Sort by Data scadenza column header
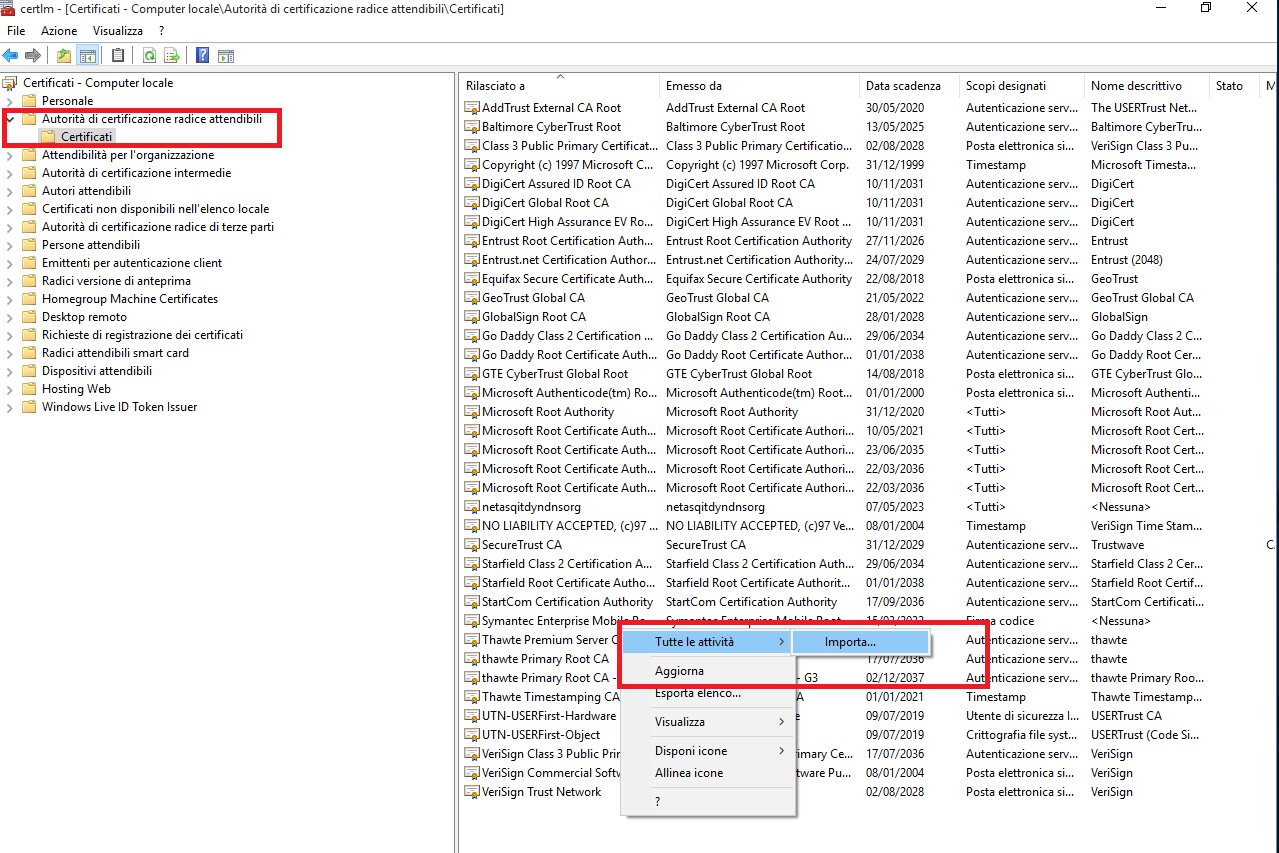1279x853 pixels. coord(909,86)
